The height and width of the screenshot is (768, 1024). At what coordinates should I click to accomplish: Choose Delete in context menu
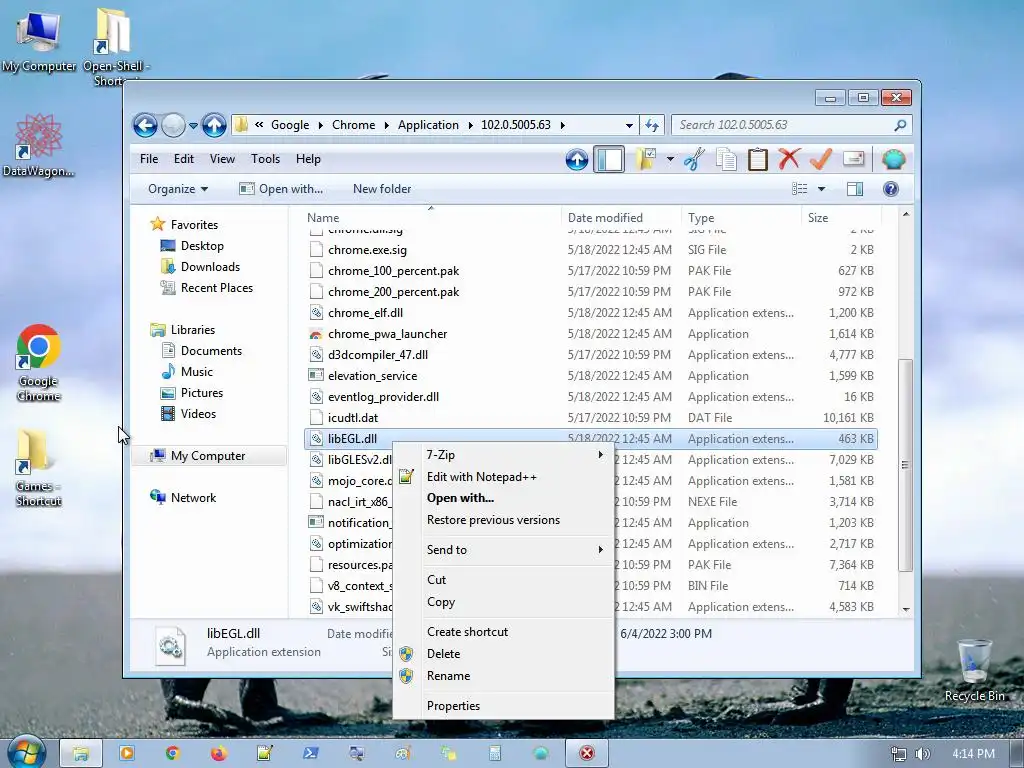[504, 654]
